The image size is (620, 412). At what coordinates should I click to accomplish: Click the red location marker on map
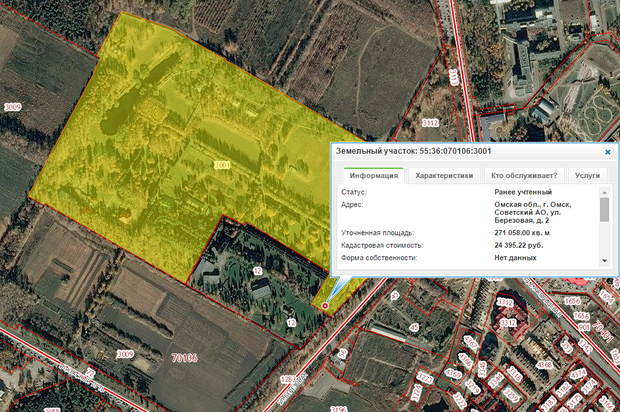coord(324,304)
